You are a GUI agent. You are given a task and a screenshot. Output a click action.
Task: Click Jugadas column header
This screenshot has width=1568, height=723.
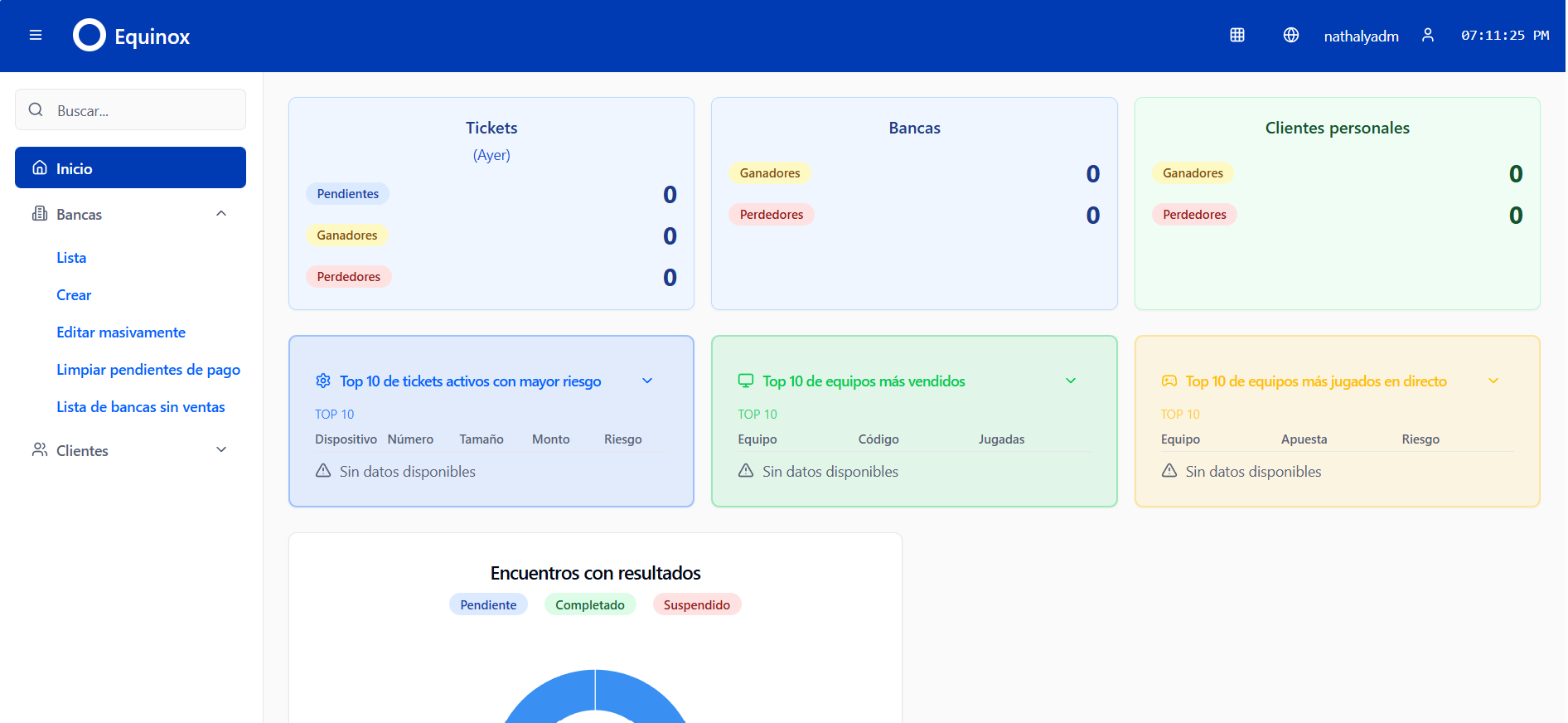coord(1001,439)
